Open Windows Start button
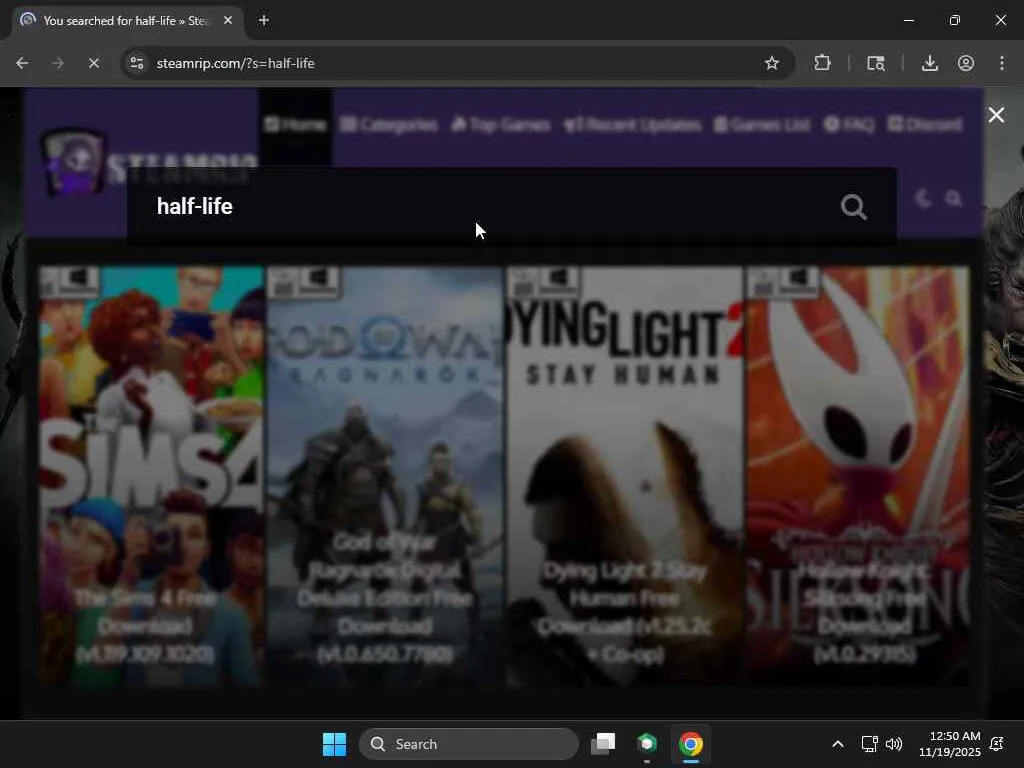Screen dimensions: 1024x768 pos(334,744)
